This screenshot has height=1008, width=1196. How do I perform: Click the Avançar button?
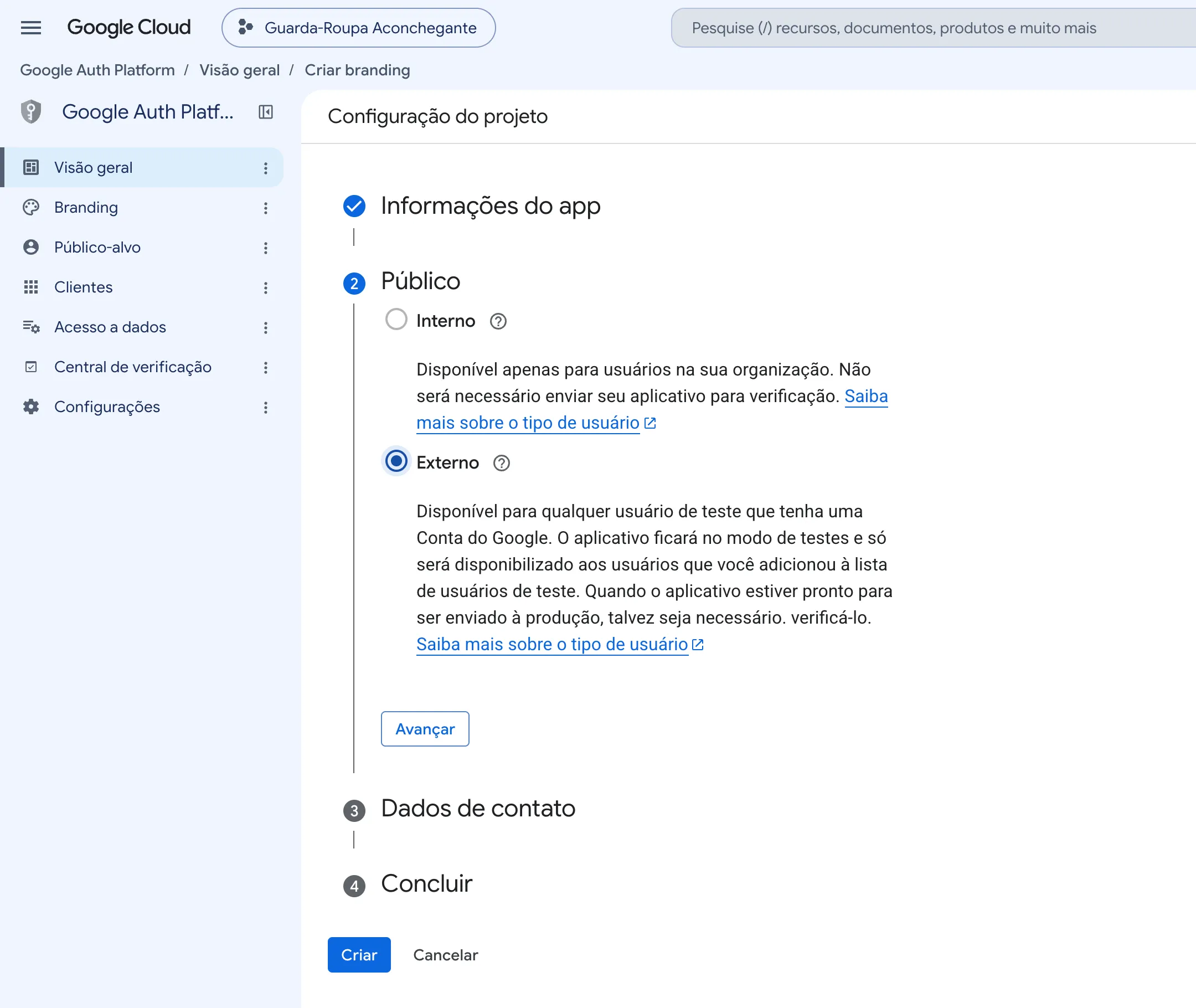425,729
